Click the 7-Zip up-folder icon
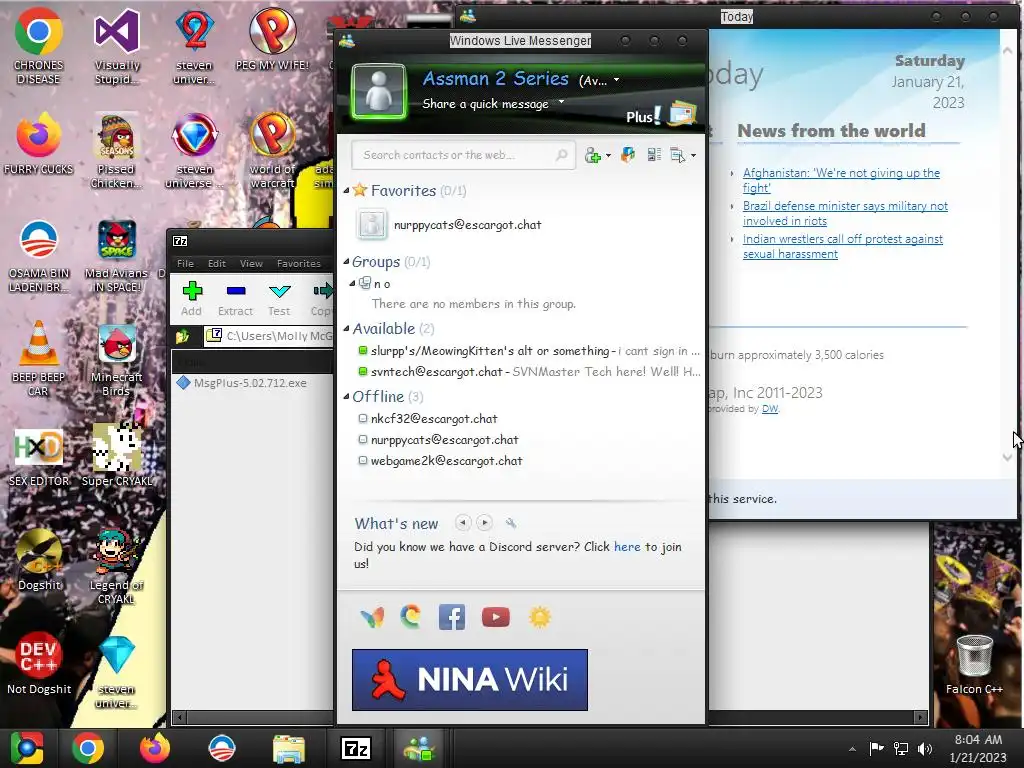 [182, 336]
